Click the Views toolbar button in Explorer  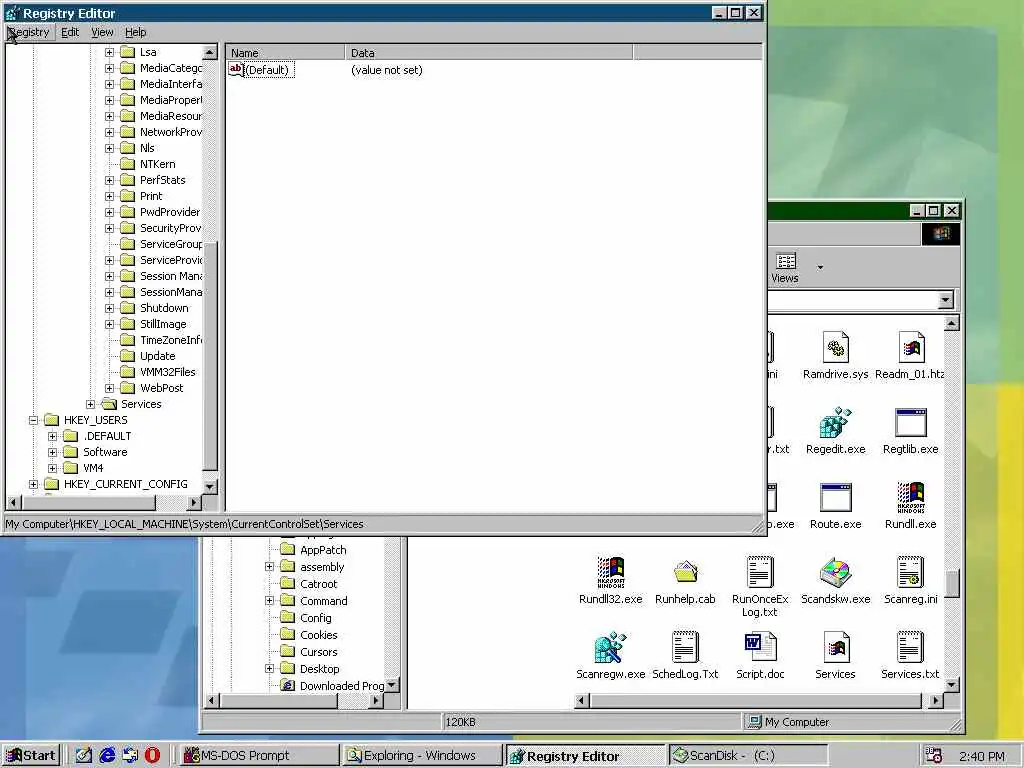click(785, 268)
